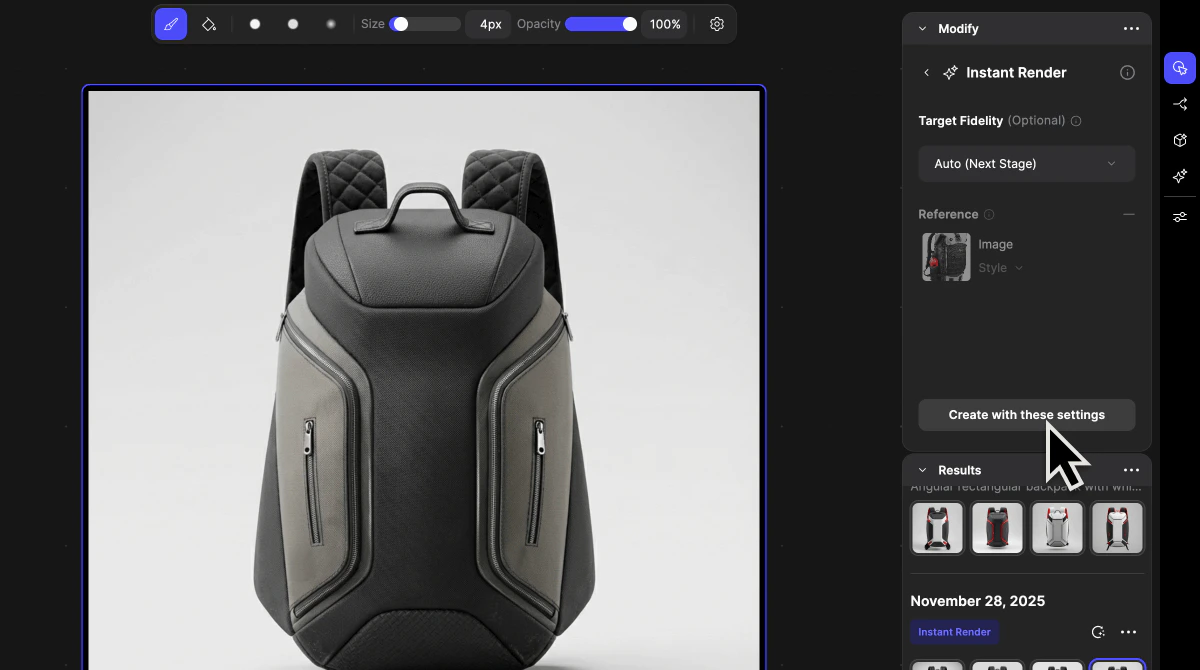Open Results panel more options menu
Image resolution: width=1200 pixels, height=670 pixels.
pos(1131,470)
